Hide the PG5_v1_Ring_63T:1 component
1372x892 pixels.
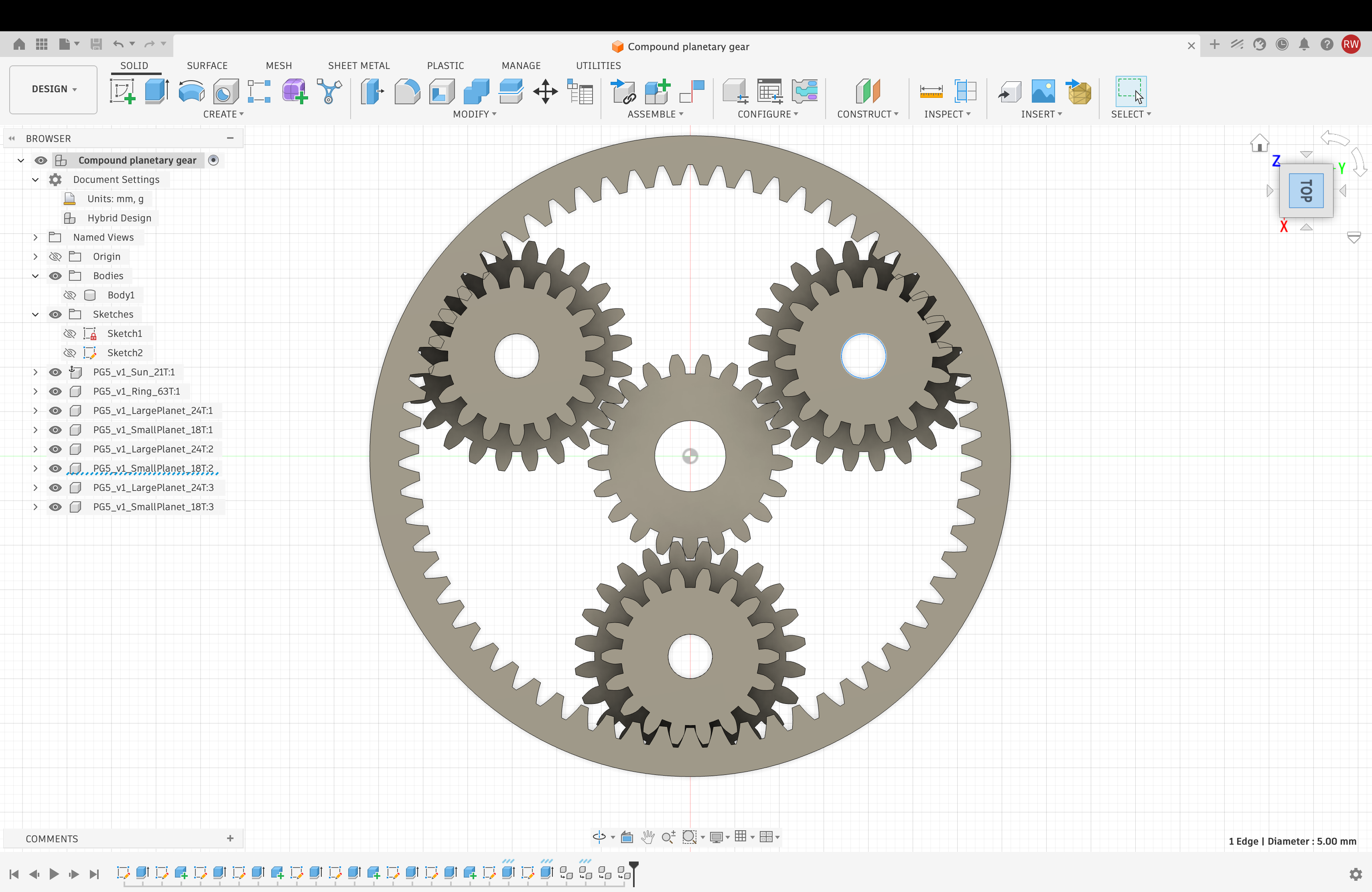pos(55,391)
